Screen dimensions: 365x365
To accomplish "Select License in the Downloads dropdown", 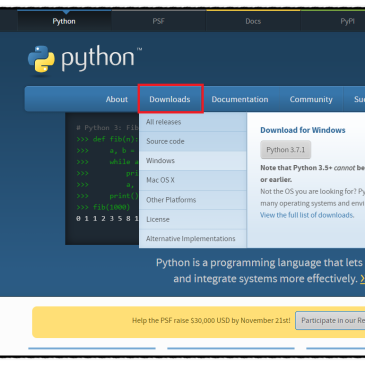I will pyautogui.click(x=193, y=219).
